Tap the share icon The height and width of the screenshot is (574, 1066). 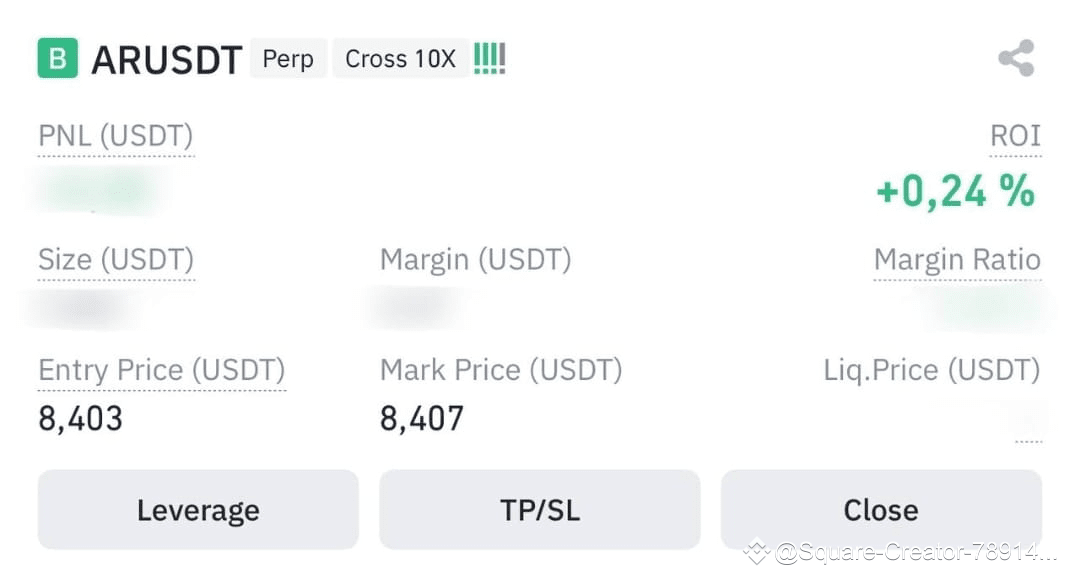1016,58
